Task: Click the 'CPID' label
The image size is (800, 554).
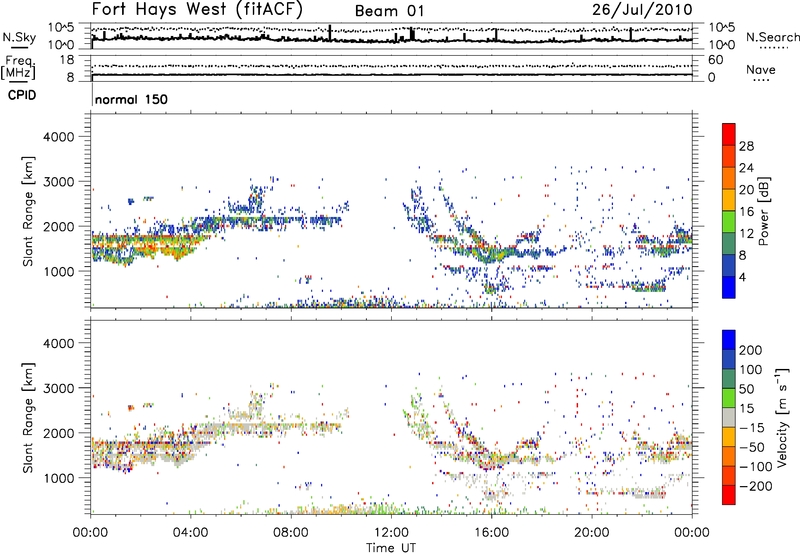Action: pyautogui.click(x=22, y=95)
